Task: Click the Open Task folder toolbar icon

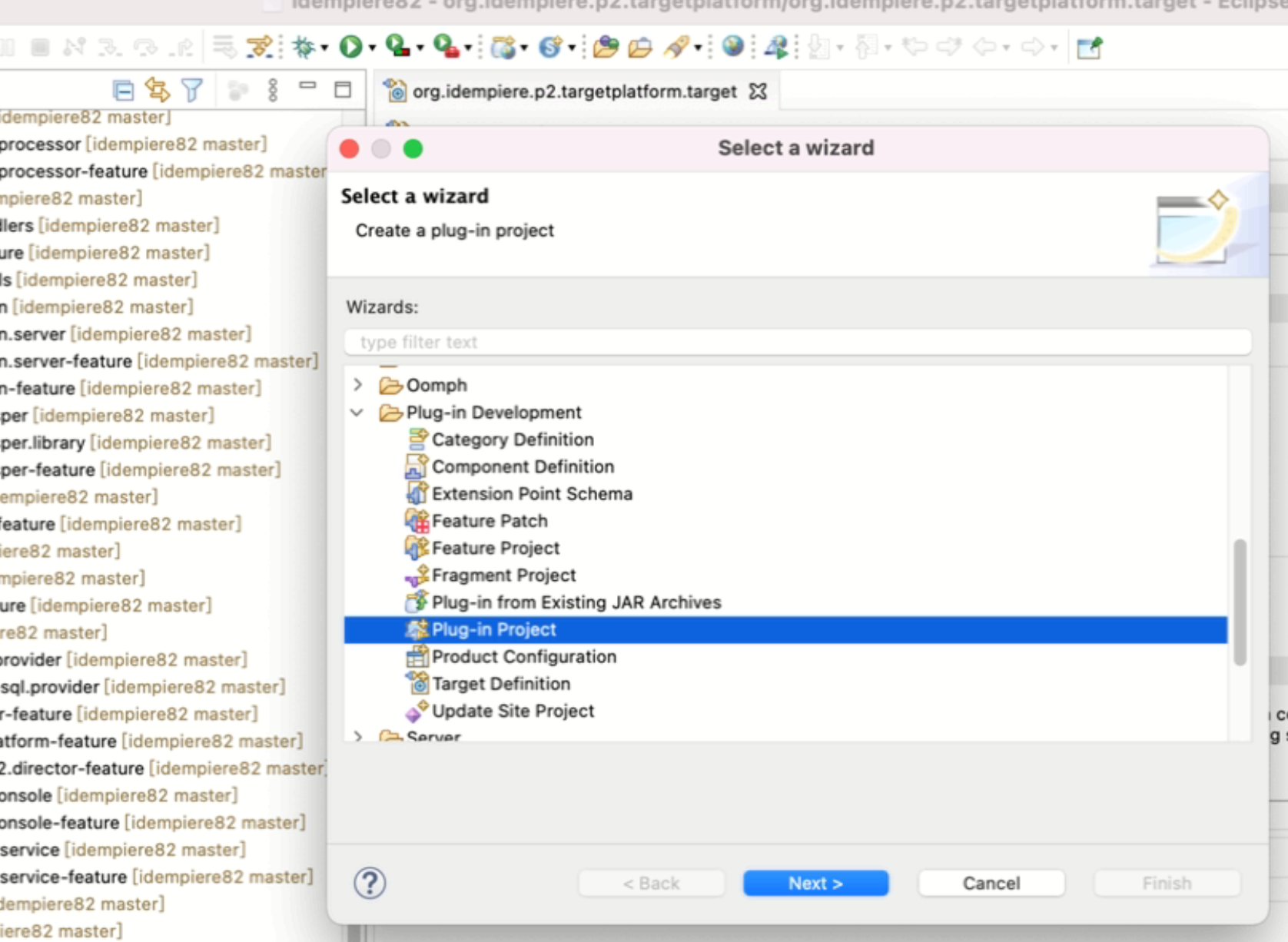Action: tap(640, 48)
